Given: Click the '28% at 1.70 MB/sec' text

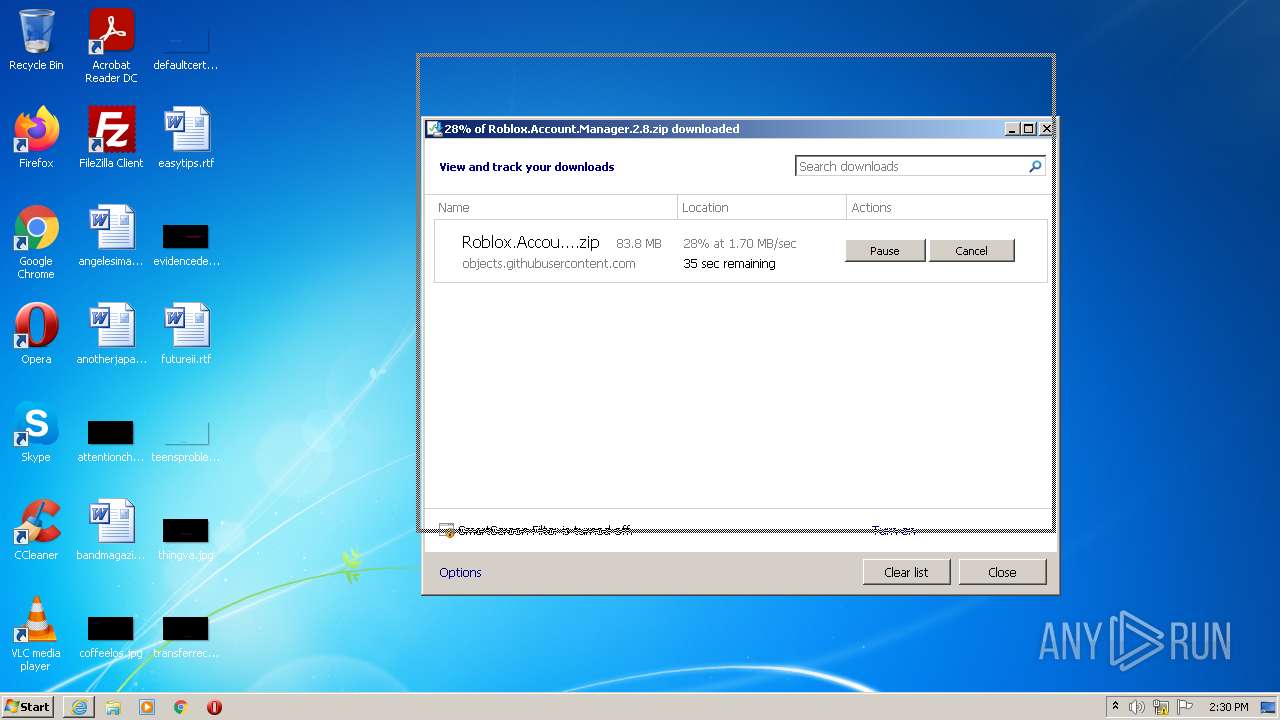Looking at the screenshot, I should [740, 244].
